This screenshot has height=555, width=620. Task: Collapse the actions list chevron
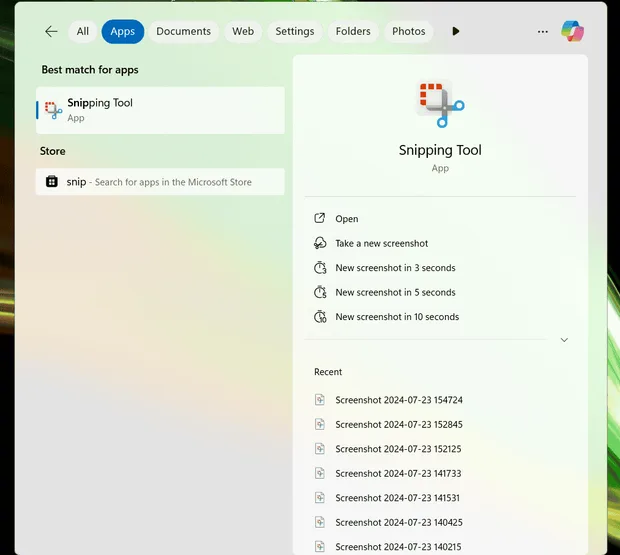(564, 340)
